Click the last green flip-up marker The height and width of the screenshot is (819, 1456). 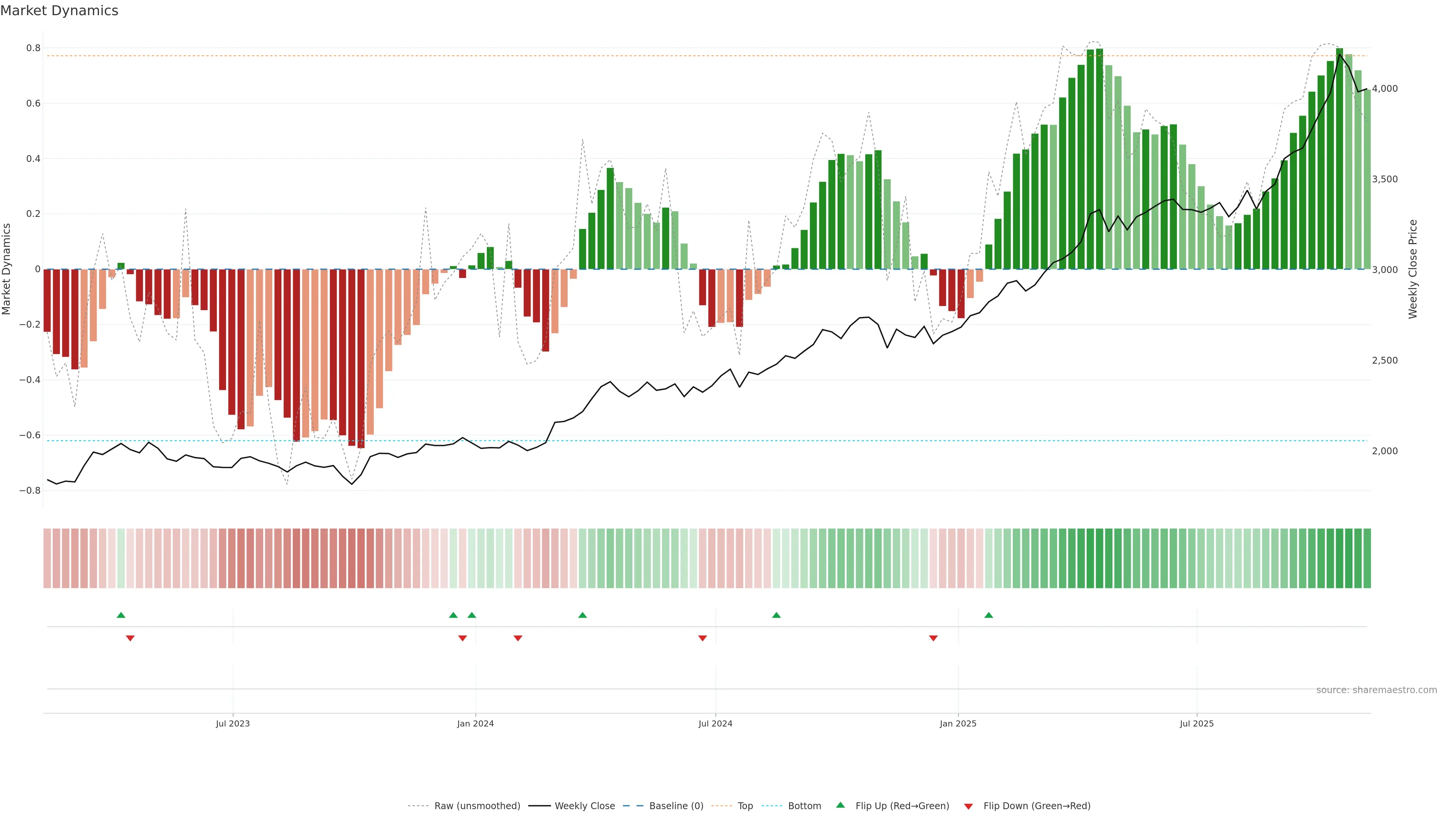(x=988, y=615)
